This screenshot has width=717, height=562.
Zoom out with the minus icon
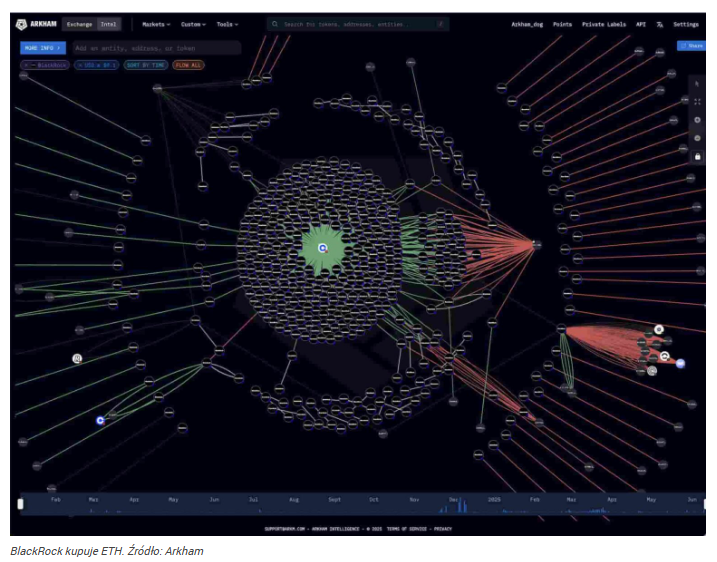click(697, 138)
